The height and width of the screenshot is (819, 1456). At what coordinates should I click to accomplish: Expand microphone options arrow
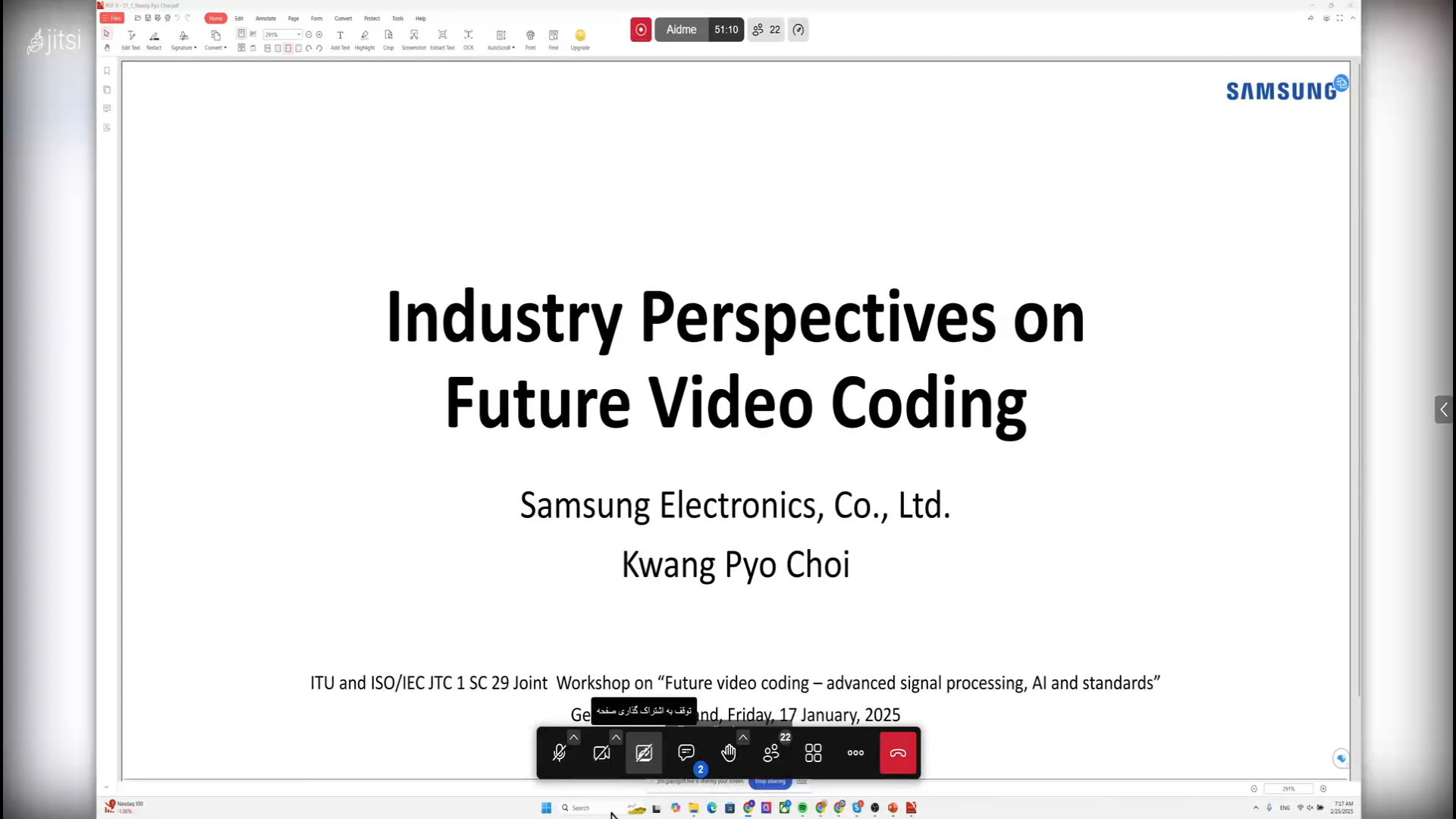click(574, 737)
